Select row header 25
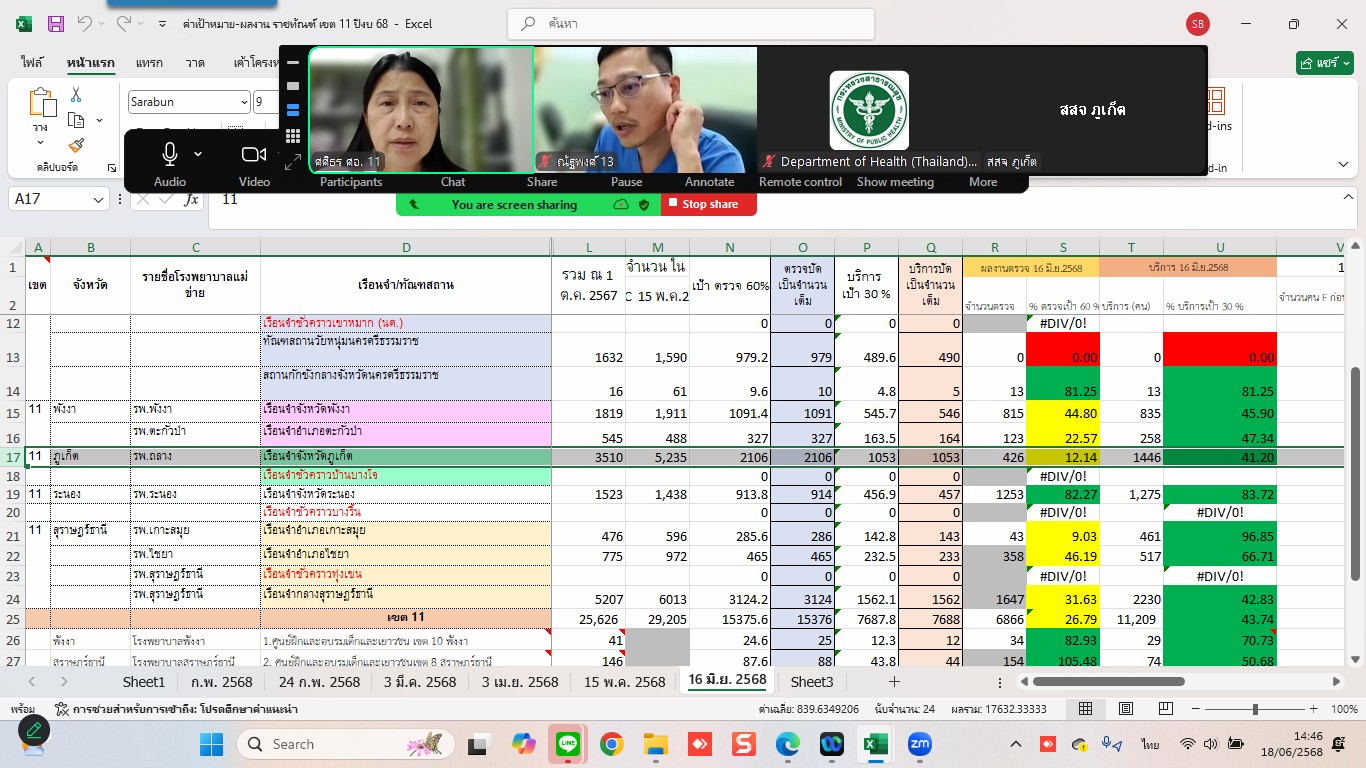The image size is (1366, 768). (12, 618)
